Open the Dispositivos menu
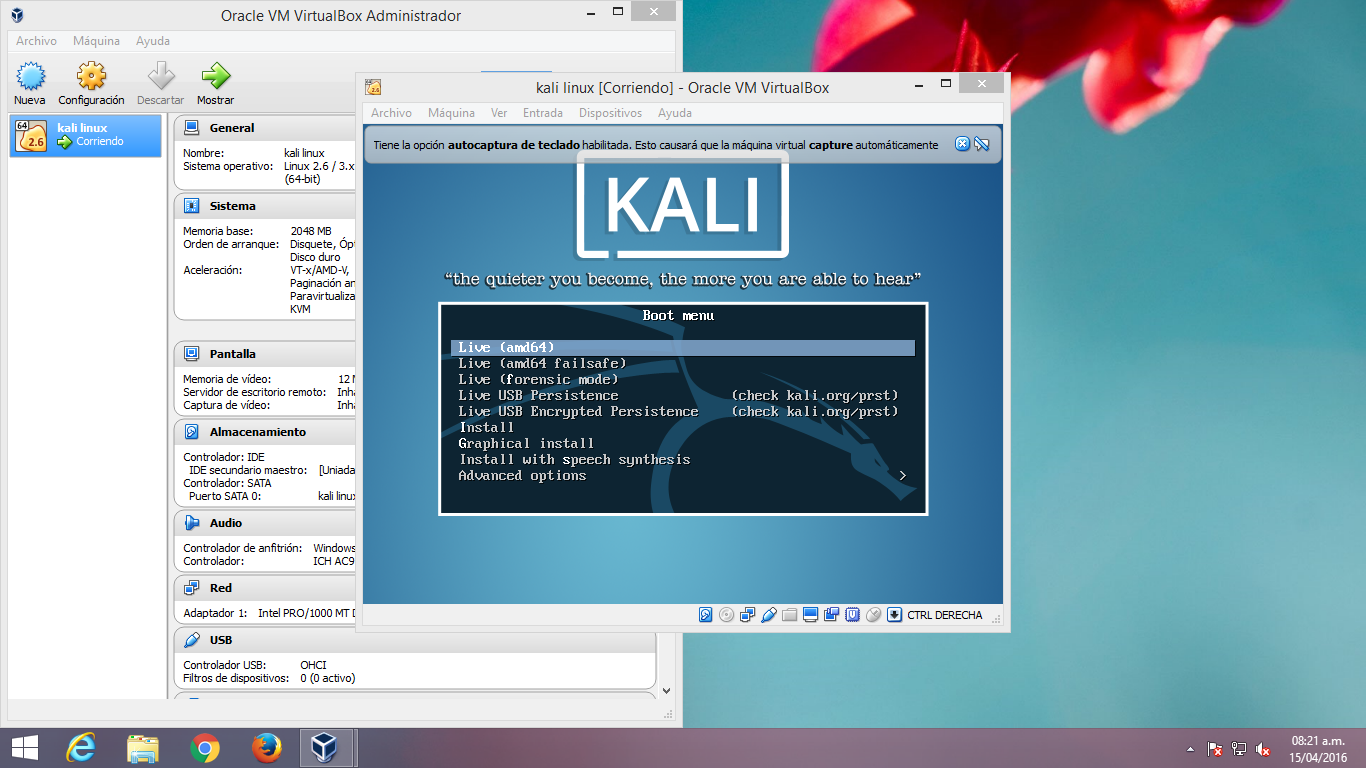 click(610, 113)
